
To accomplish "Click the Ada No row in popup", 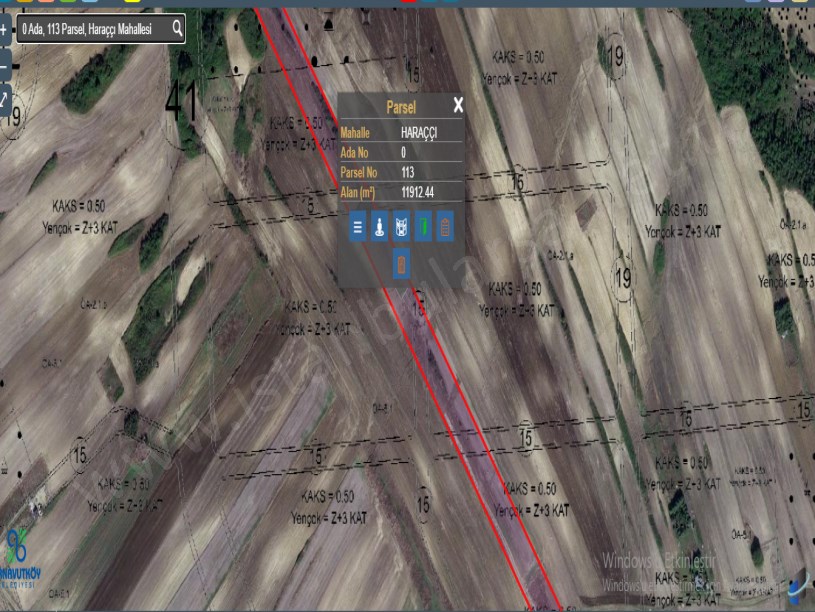I will (400, 153).
